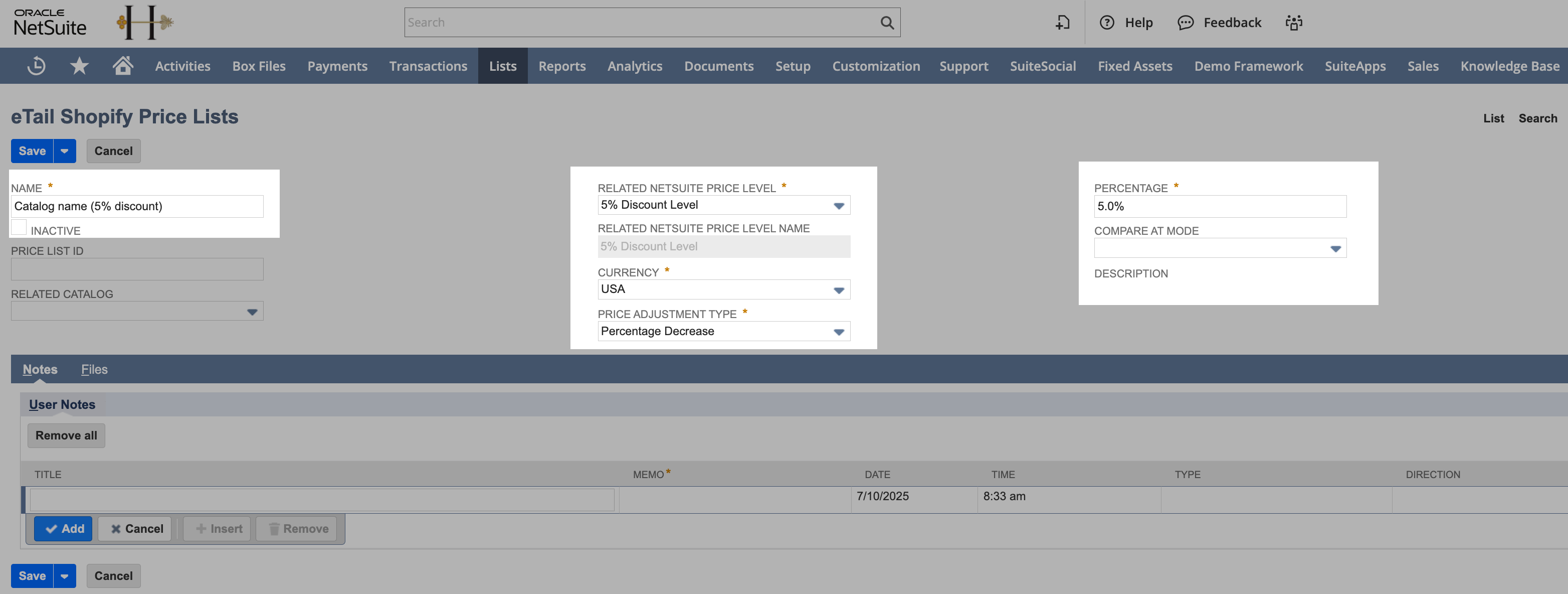
Task: Open the Support menu
Action: (963, 66)
